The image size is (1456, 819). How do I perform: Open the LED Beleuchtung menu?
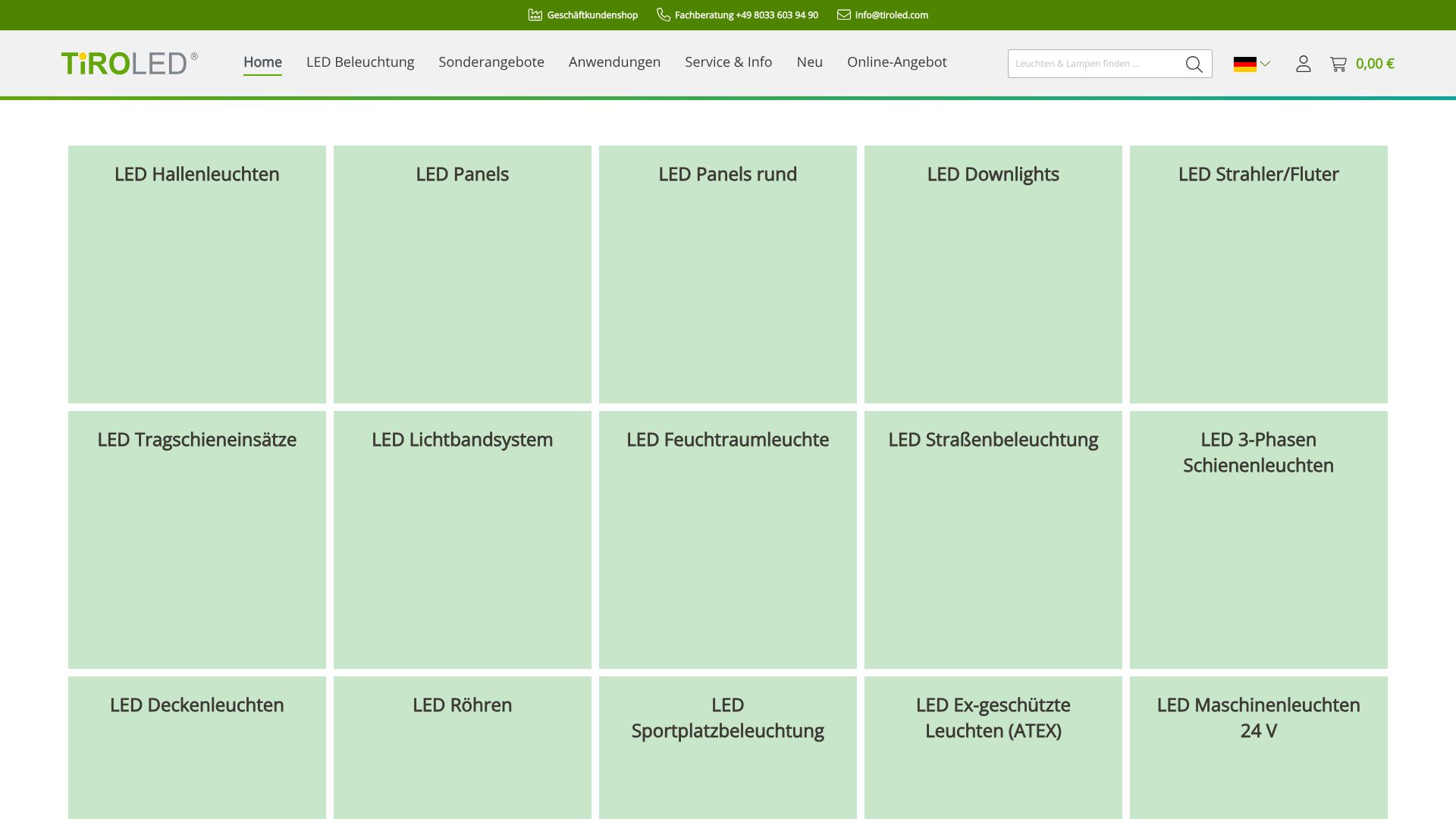coord(359,62)
